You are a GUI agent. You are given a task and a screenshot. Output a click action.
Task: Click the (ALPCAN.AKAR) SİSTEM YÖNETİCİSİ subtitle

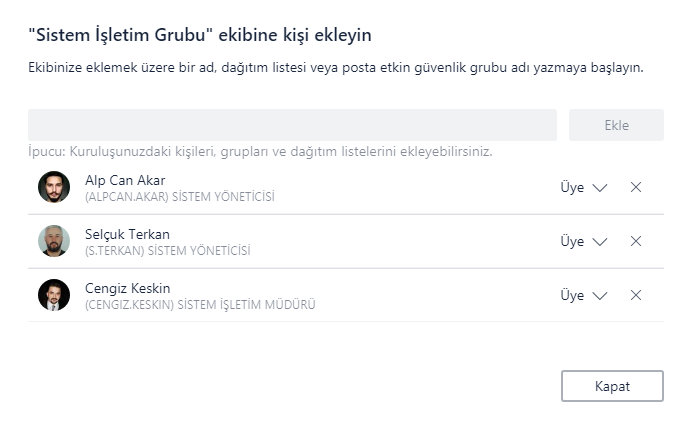179,197
